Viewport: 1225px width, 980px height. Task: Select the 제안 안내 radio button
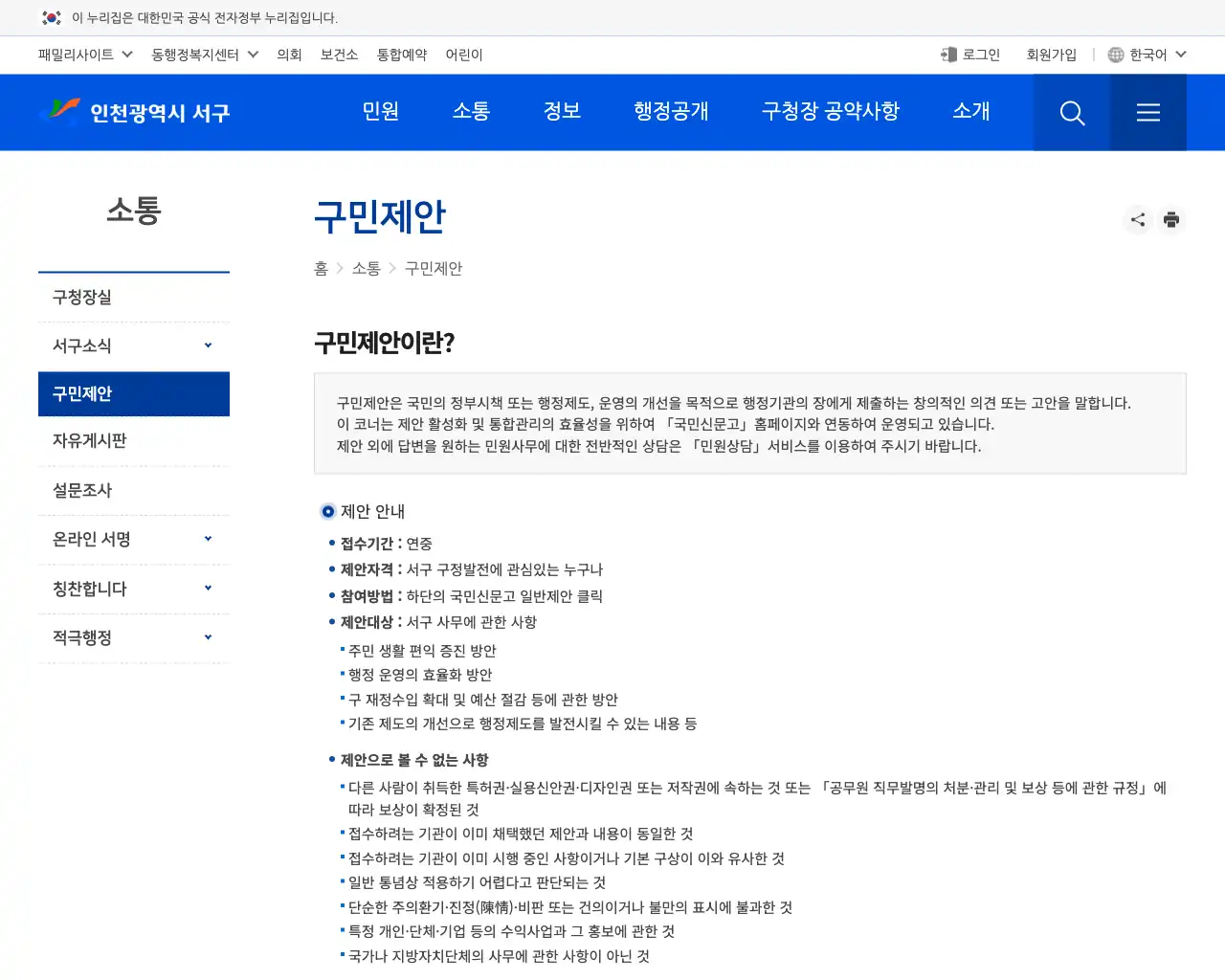click(328, 511)
